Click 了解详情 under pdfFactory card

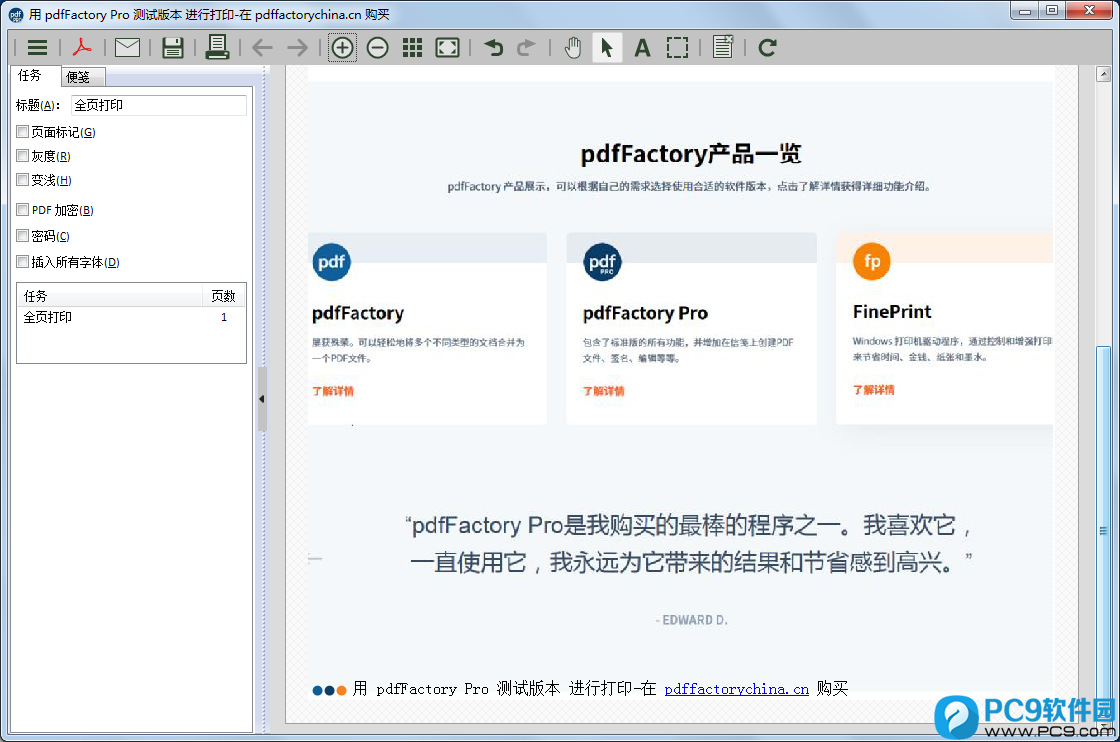coord(333,391)
